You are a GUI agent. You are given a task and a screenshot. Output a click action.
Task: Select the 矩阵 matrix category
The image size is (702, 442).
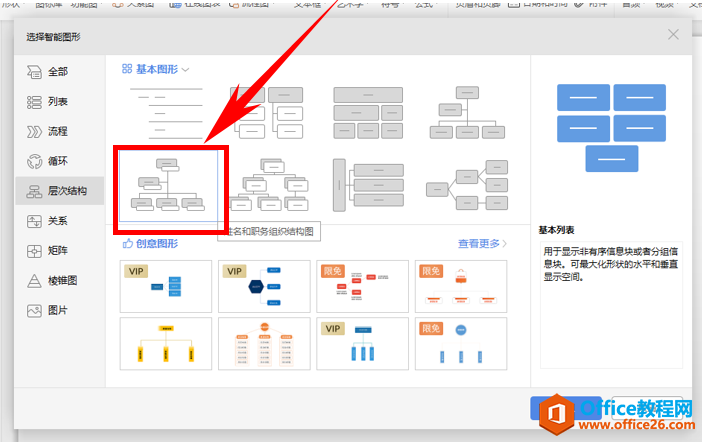[x=47, y=251]
